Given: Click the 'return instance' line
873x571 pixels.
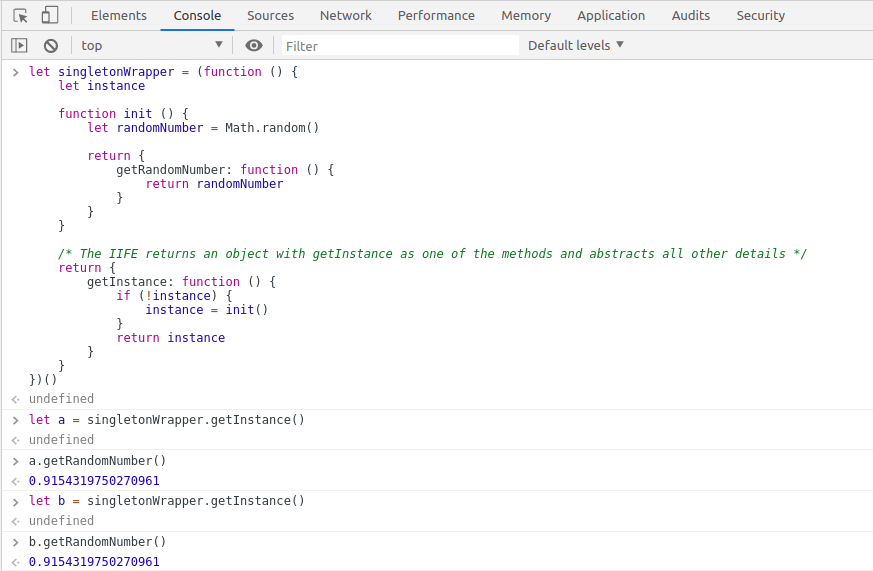Looking at the screenshot, I should tap(171, 338).
